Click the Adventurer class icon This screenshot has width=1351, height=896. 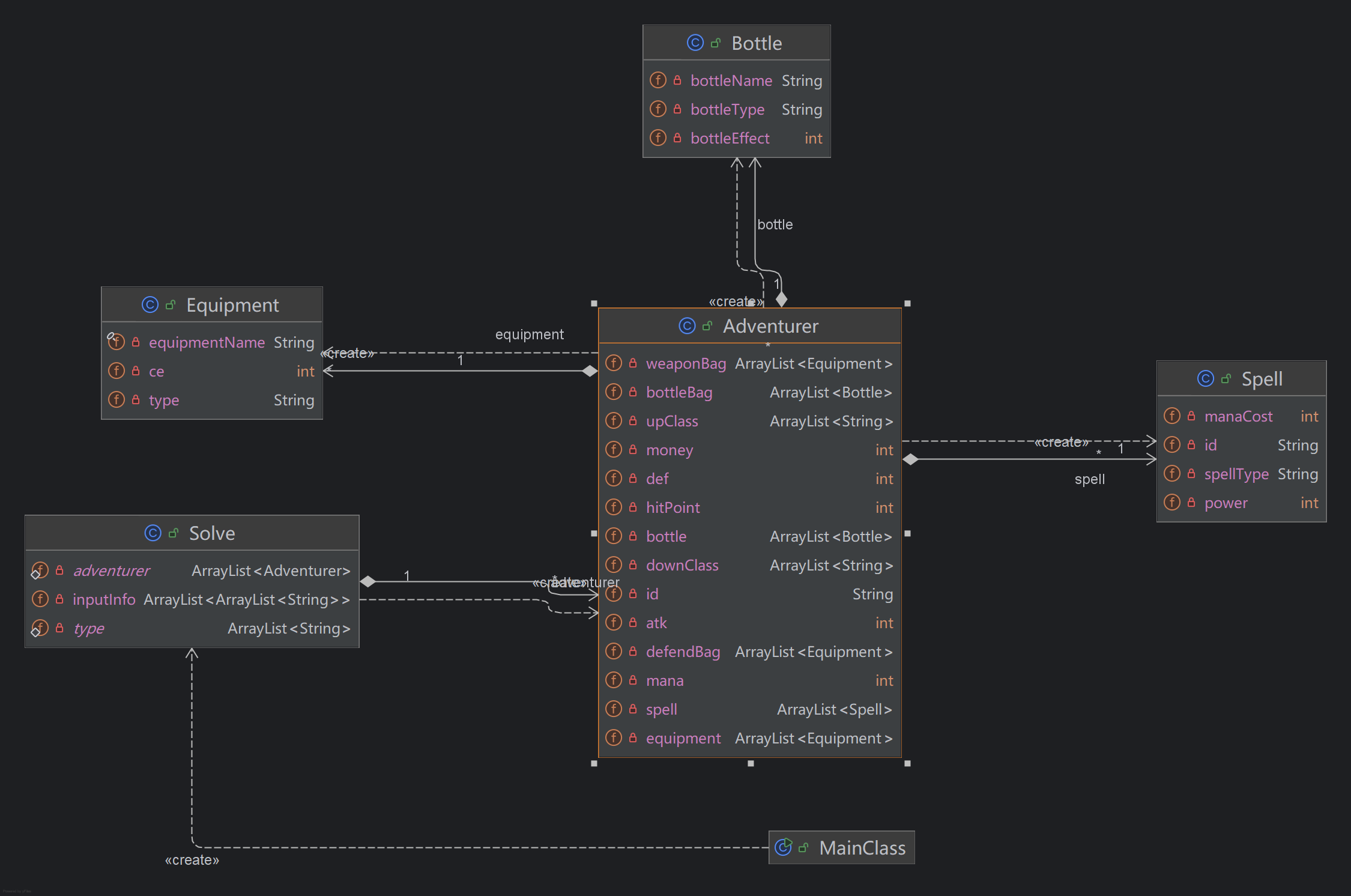[686, 326]
